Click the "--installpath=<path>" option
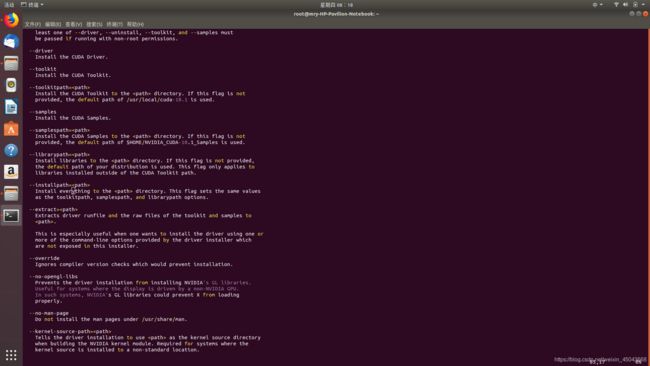The height and width of the screenshot is (366, 650). (59, 185)
